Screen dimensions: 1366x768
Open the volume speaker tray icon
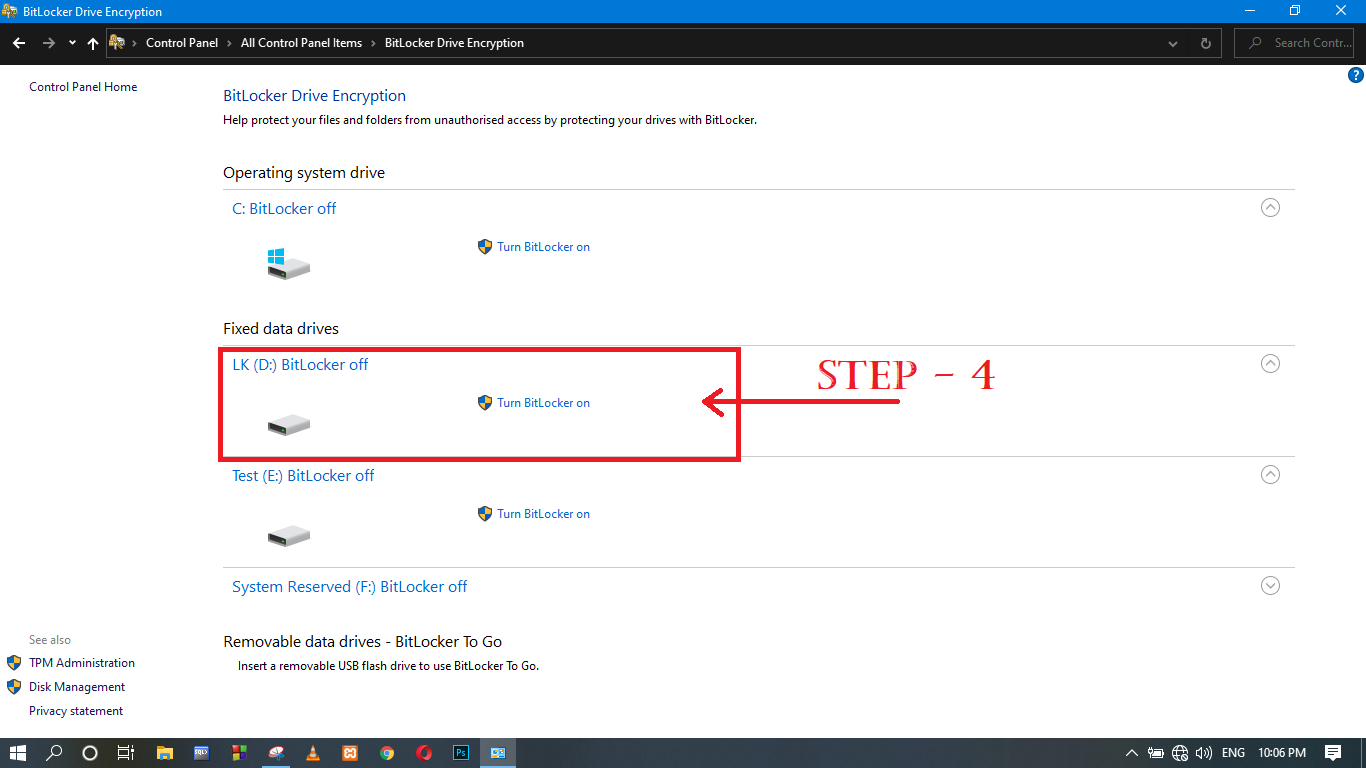click(1204, 753)
